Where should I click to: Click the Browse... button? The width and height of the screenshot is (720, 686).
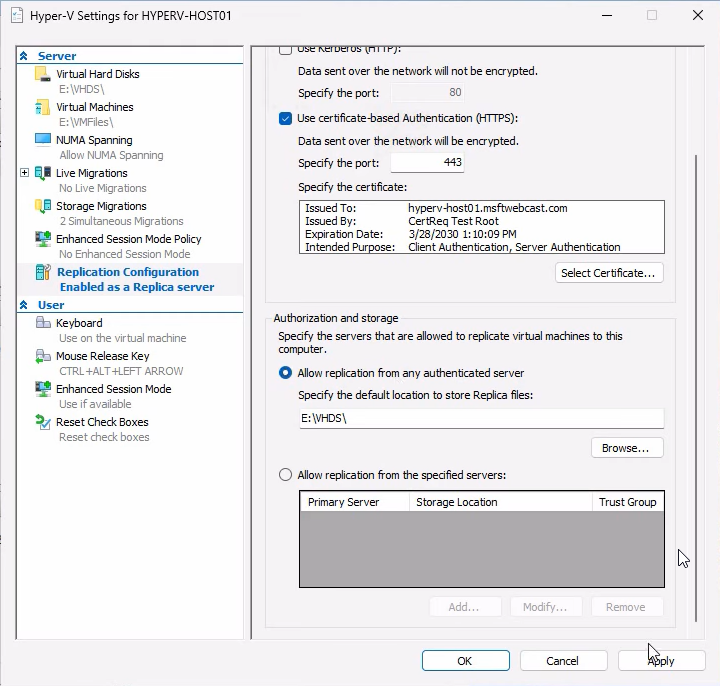point(627,448)
